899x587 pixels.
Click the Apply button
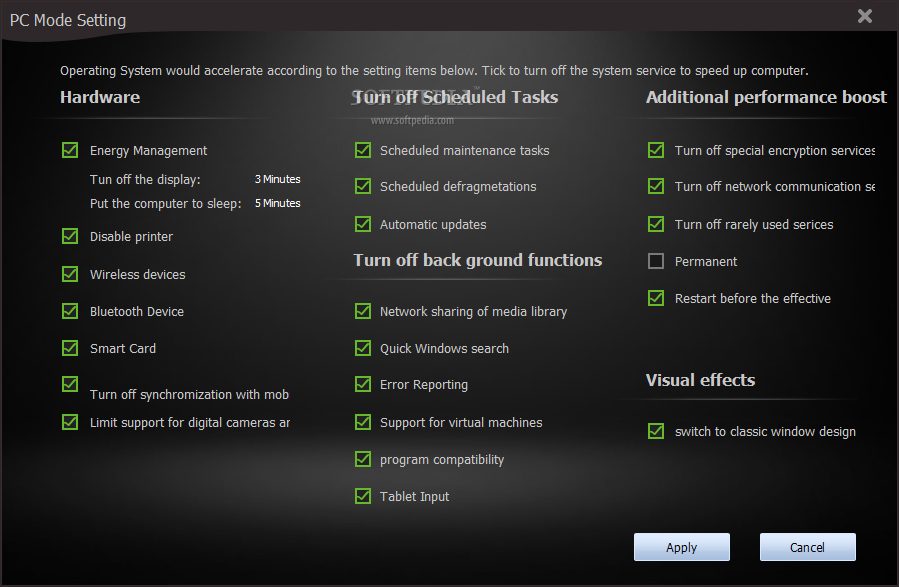pyautogui.click(x=682, y=547)
